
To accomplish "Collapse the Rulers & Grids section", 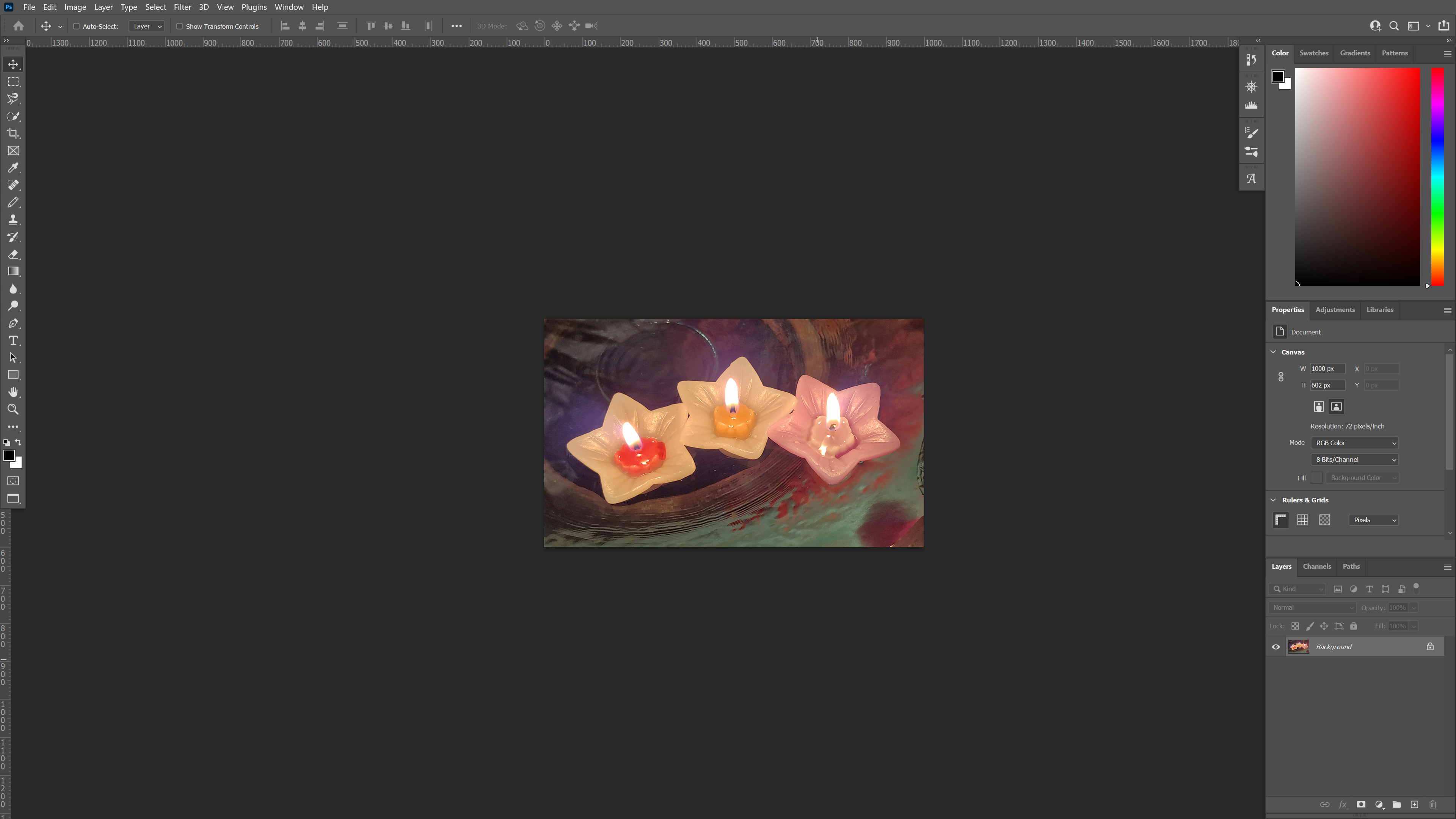I will click(1274, 500).
